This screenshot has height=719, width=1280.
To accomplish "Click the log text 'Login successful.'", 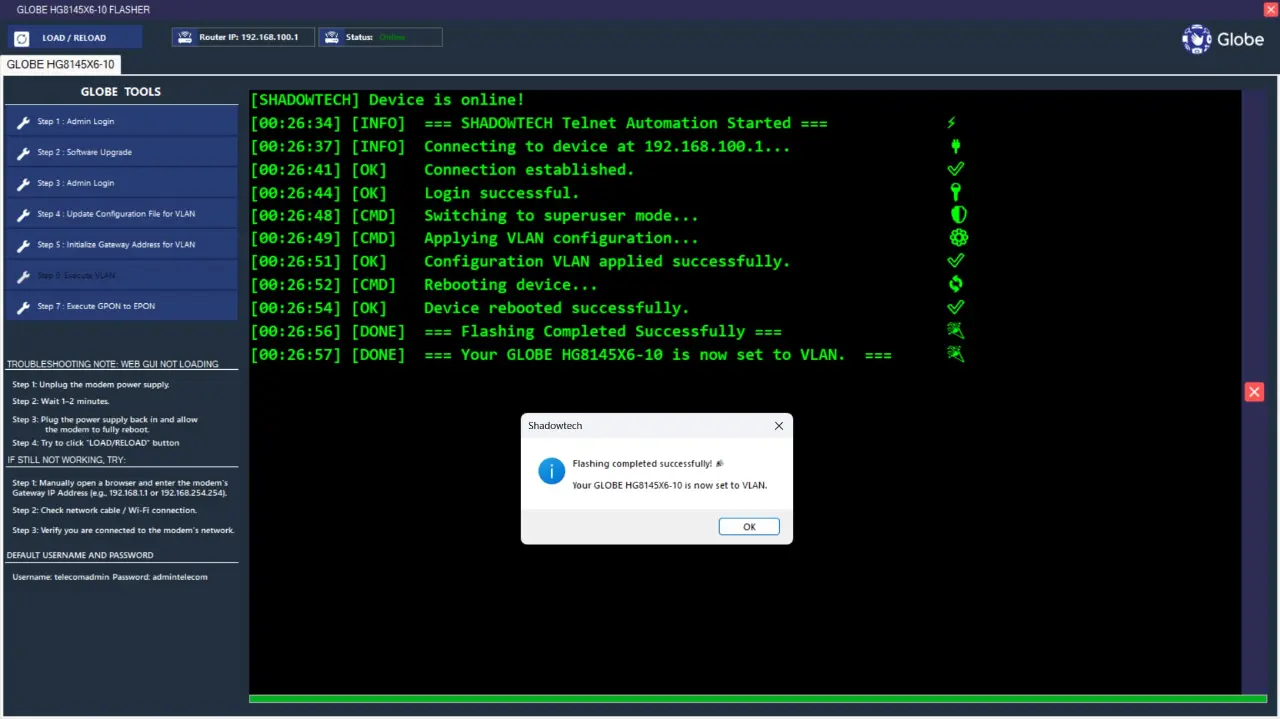I will pyautogui.click(x=502, y=192).
